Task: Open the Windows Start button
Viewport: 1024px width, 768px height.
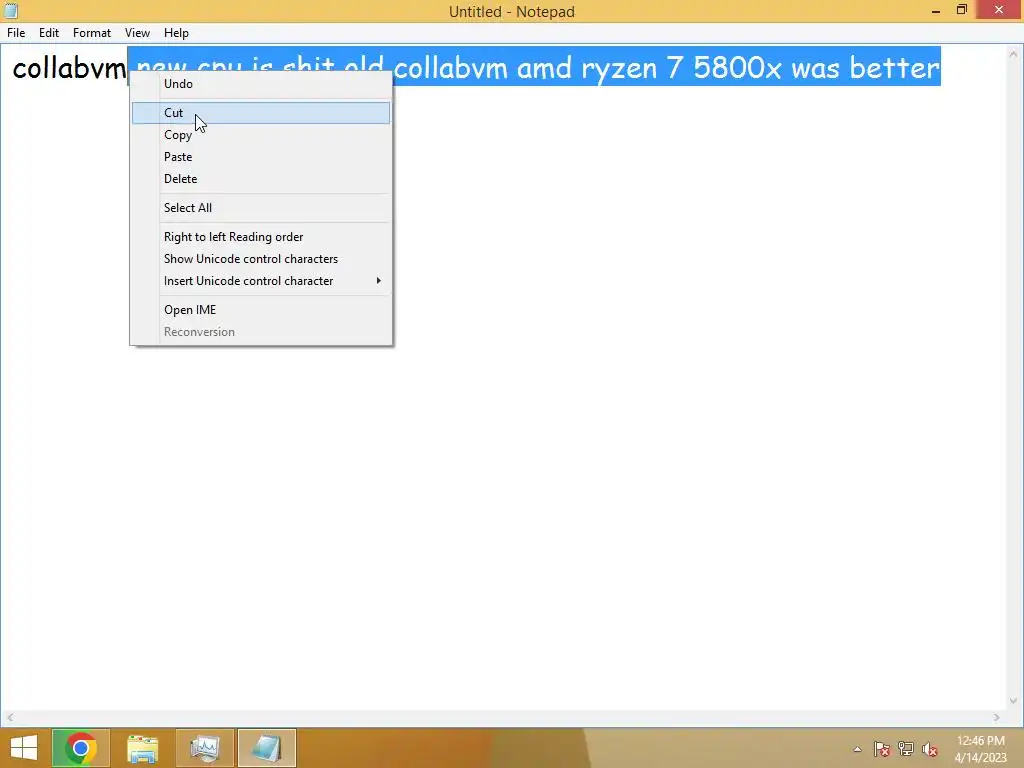Action: (x=24, y=748)
